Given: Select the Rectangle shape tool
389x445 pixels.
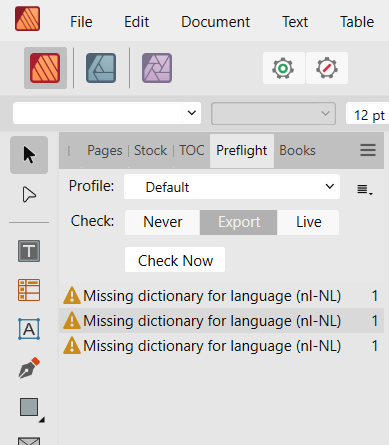Looking at the screenshot, I should click(x=29, y=407).
